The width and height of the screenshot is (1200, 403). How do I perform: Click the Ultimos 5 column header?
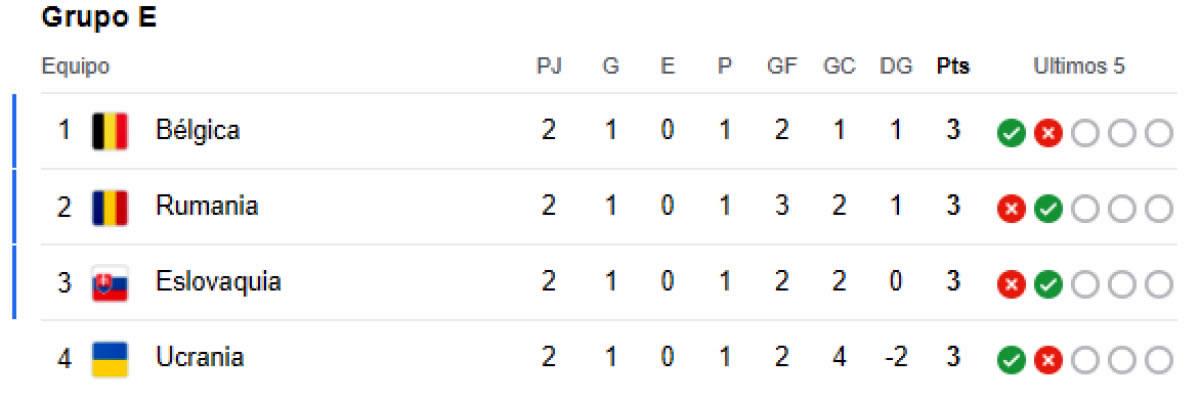(1079, 67)
